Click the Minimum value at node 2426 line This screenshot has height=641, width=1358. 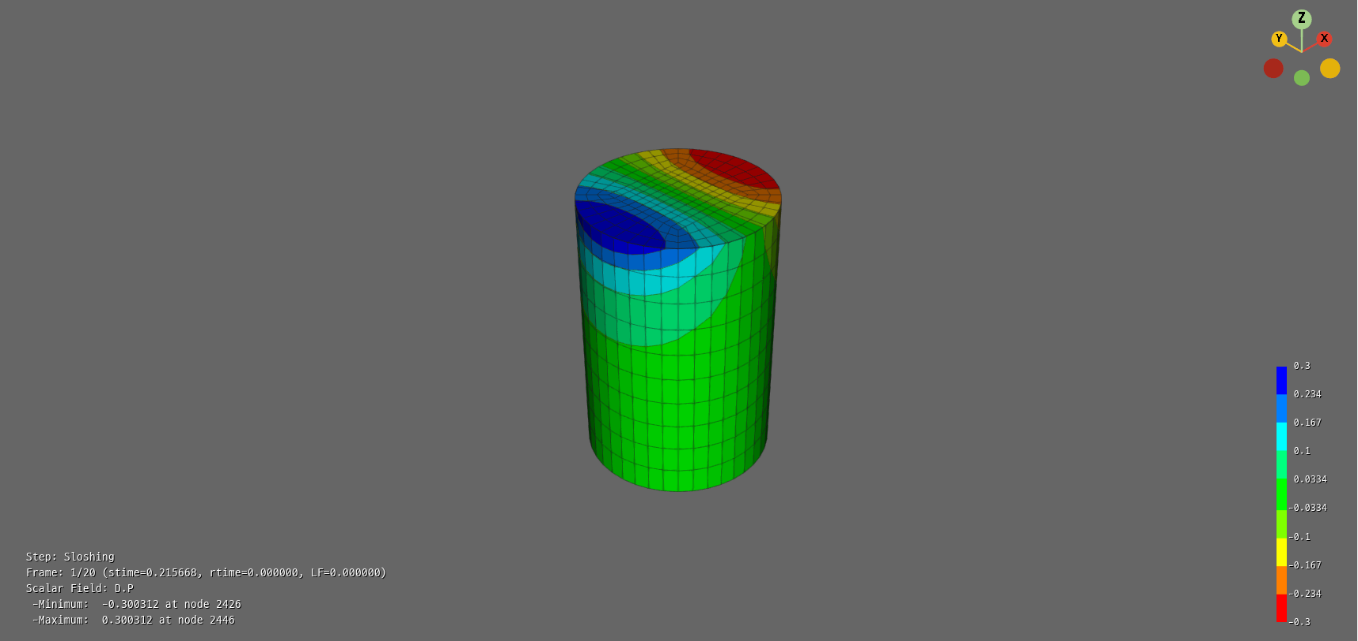click(x=136, y=604)
